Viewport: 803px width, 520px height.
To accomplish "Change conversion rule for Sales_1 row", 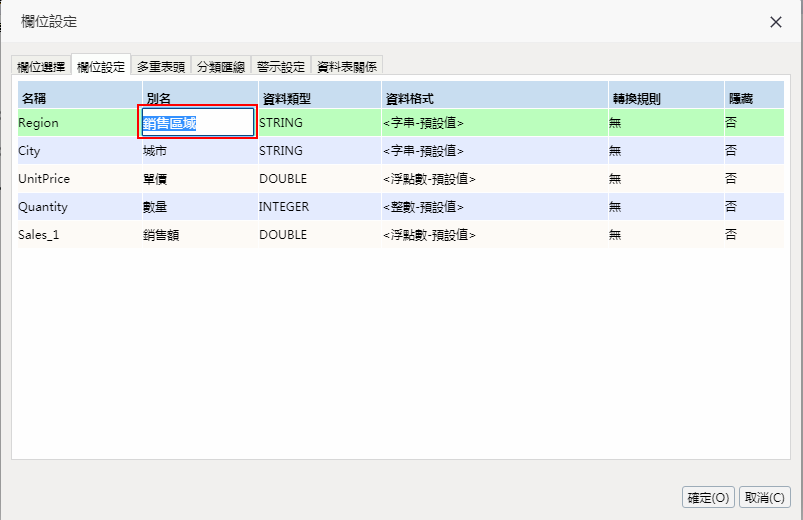I will 615,235.
